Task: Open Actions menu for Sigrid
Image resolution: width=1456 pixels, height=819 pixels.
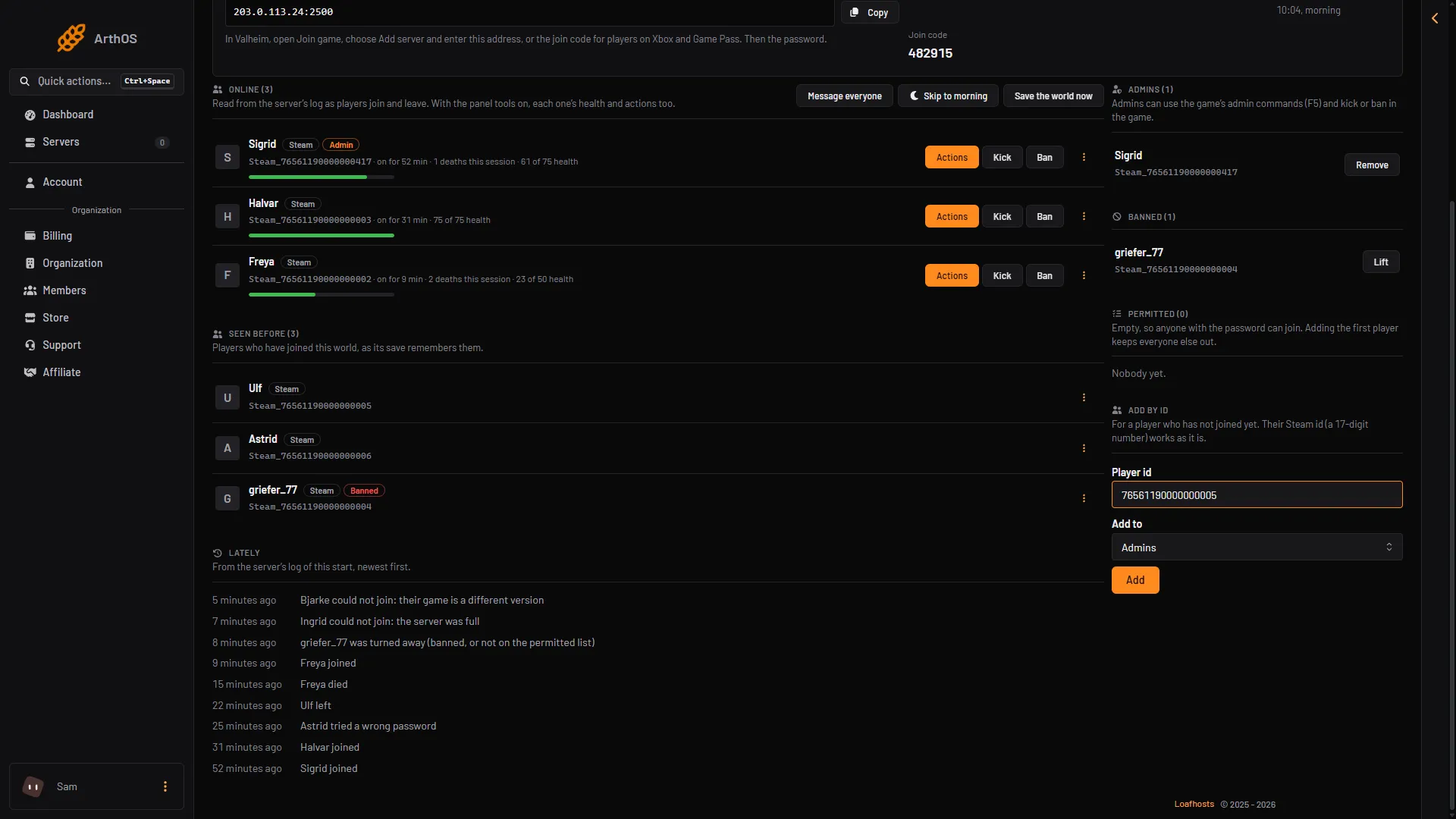Action: coord(952,158)
